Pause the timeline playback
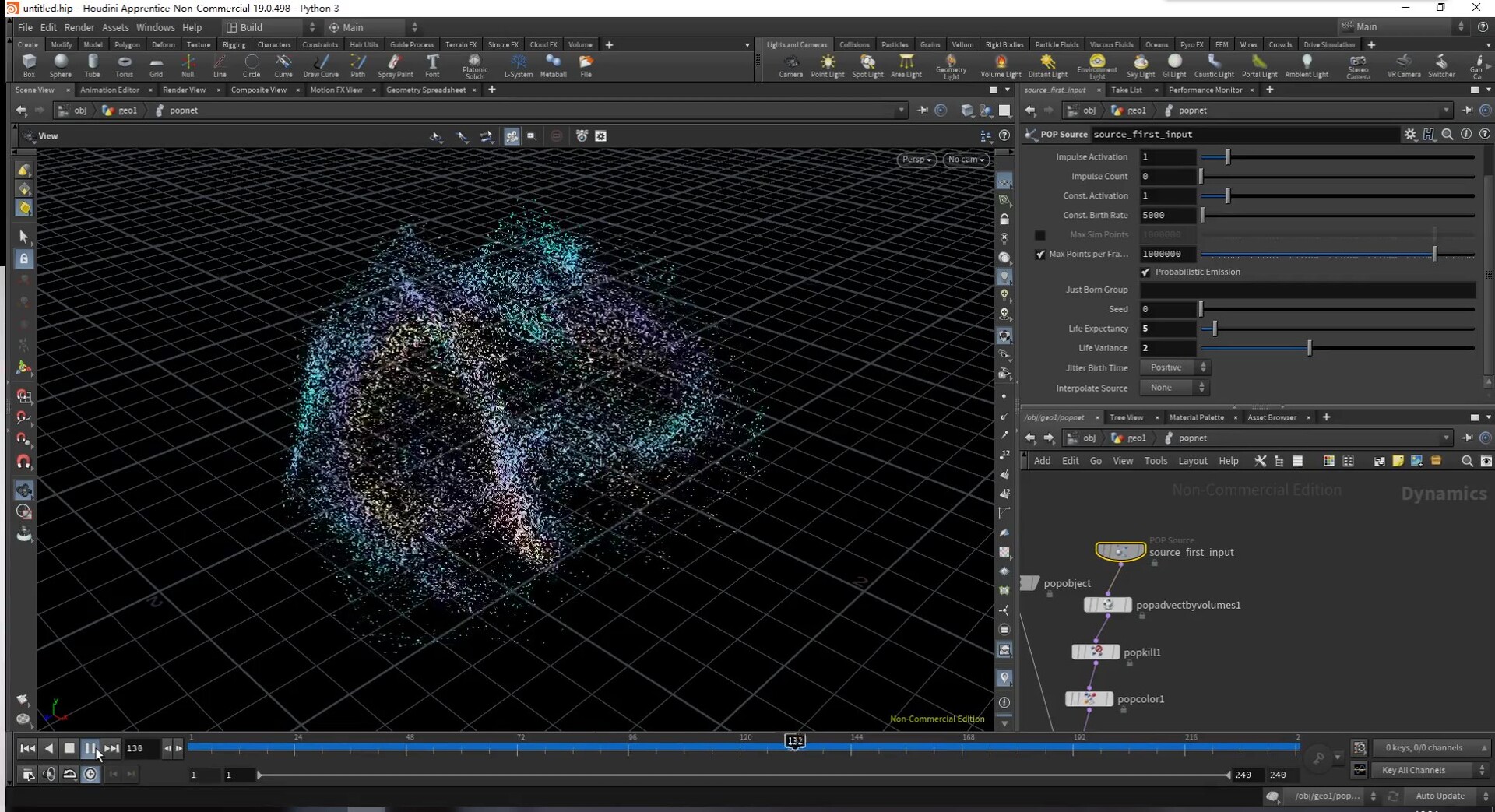 click(90, 748)
